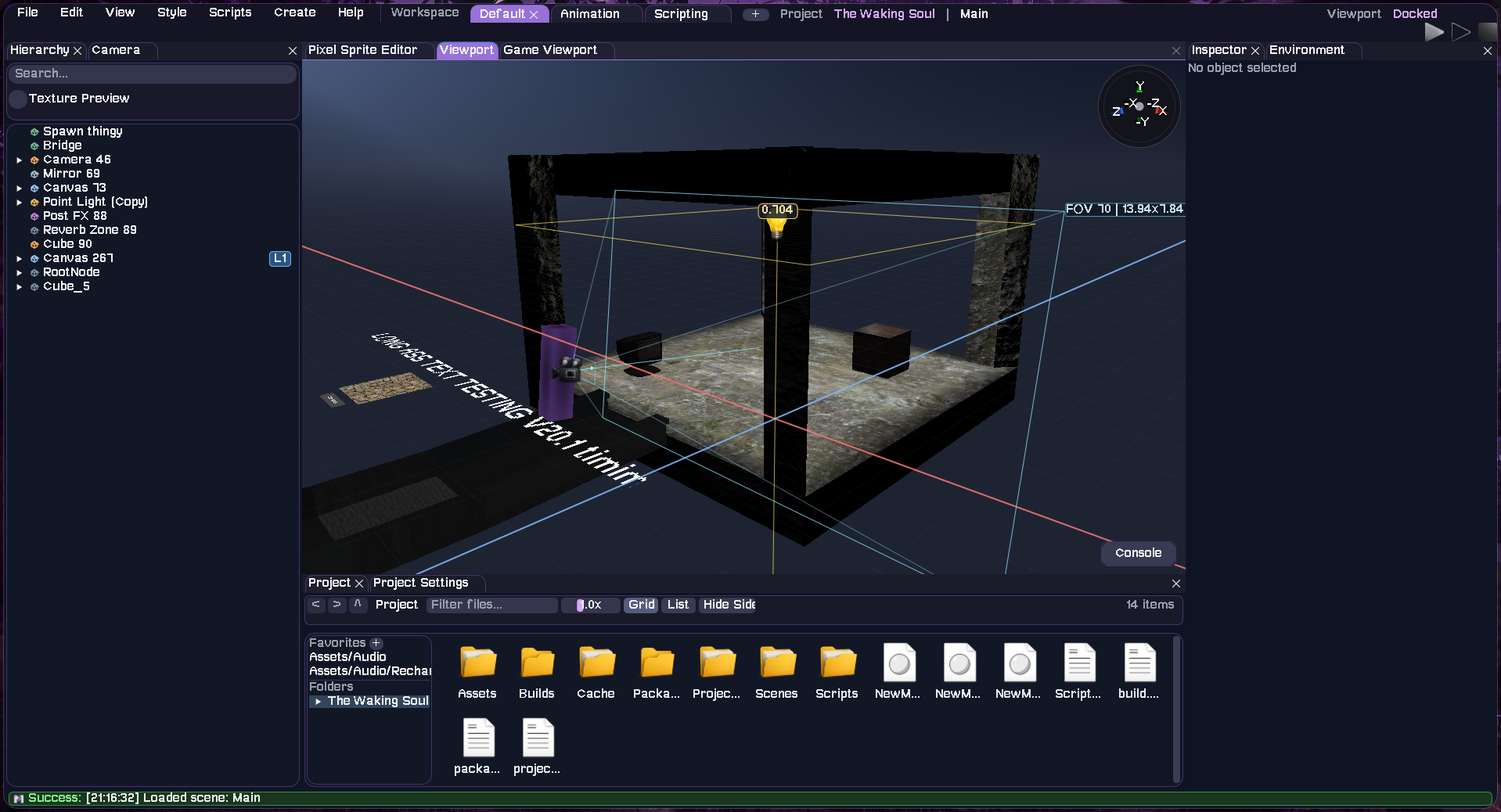Click the Y axis on the orientation gizmo
Screen dimensions: 1501x812
tap(1139, 87)
